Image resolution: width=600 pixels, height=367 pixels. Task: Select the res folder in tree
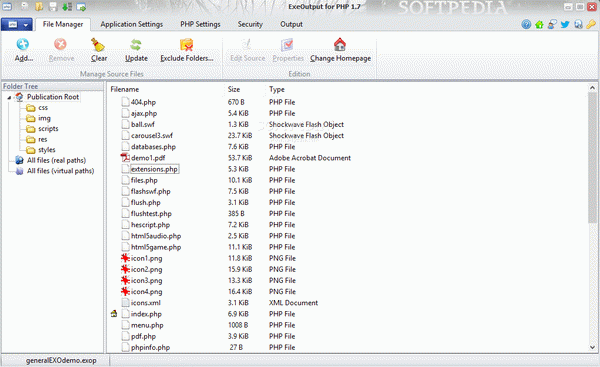(x=42, y=139)
